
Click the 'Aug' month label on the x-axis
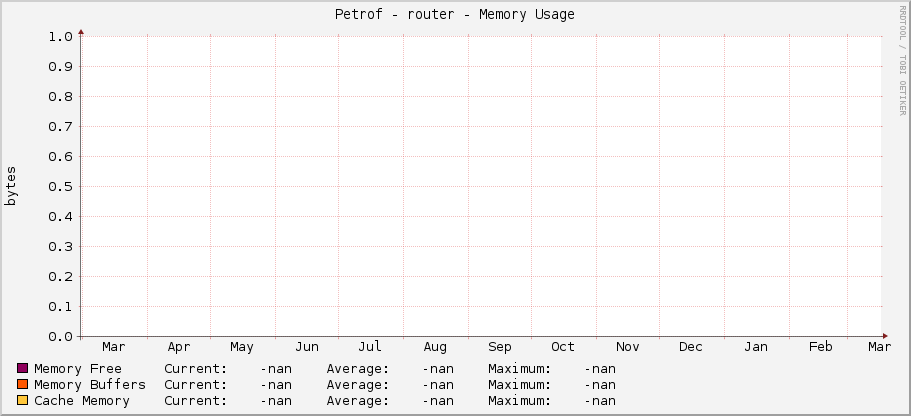pos(435,347)
